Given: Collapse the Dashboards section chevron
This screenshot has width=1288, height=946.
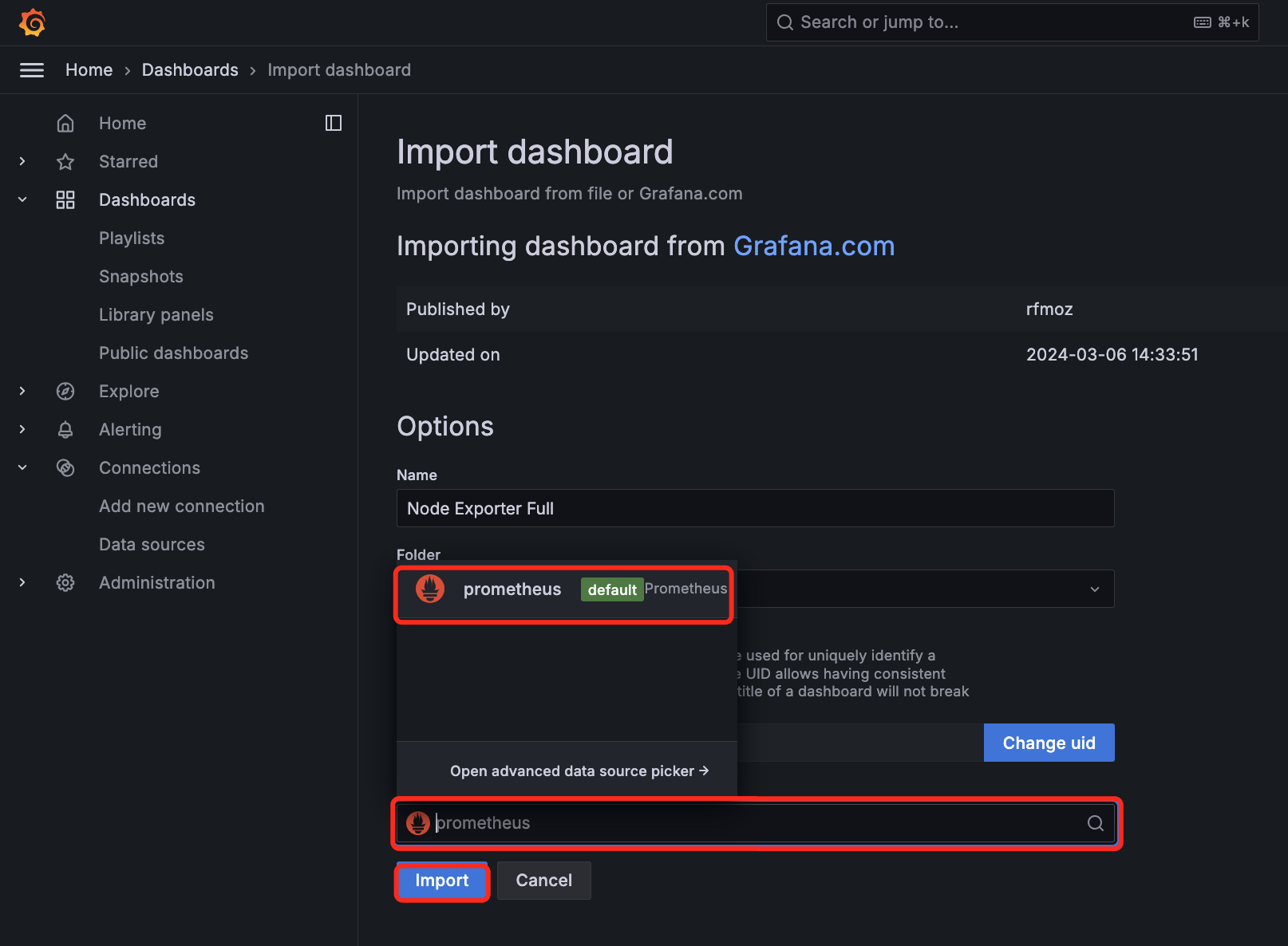Looking at the screenshot, I should [x=22, y=199].
